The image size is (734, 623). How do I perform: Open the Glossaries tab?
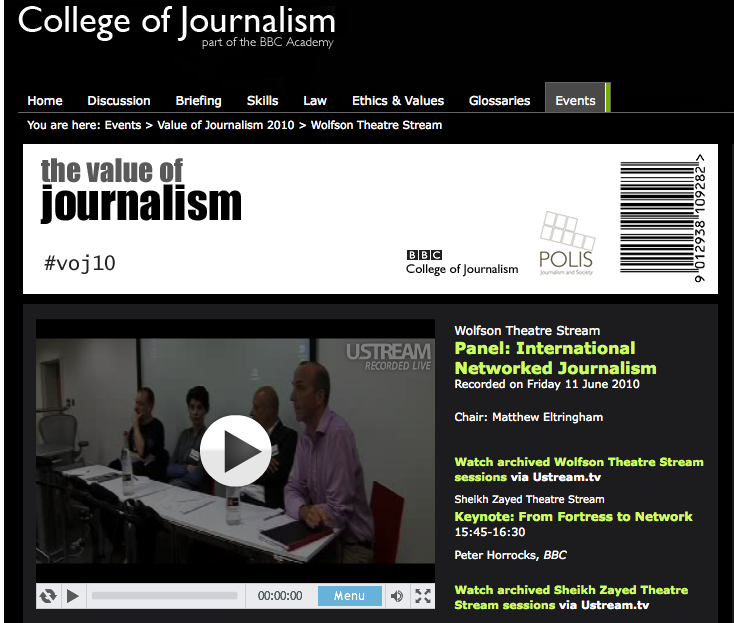click(499, 101)
